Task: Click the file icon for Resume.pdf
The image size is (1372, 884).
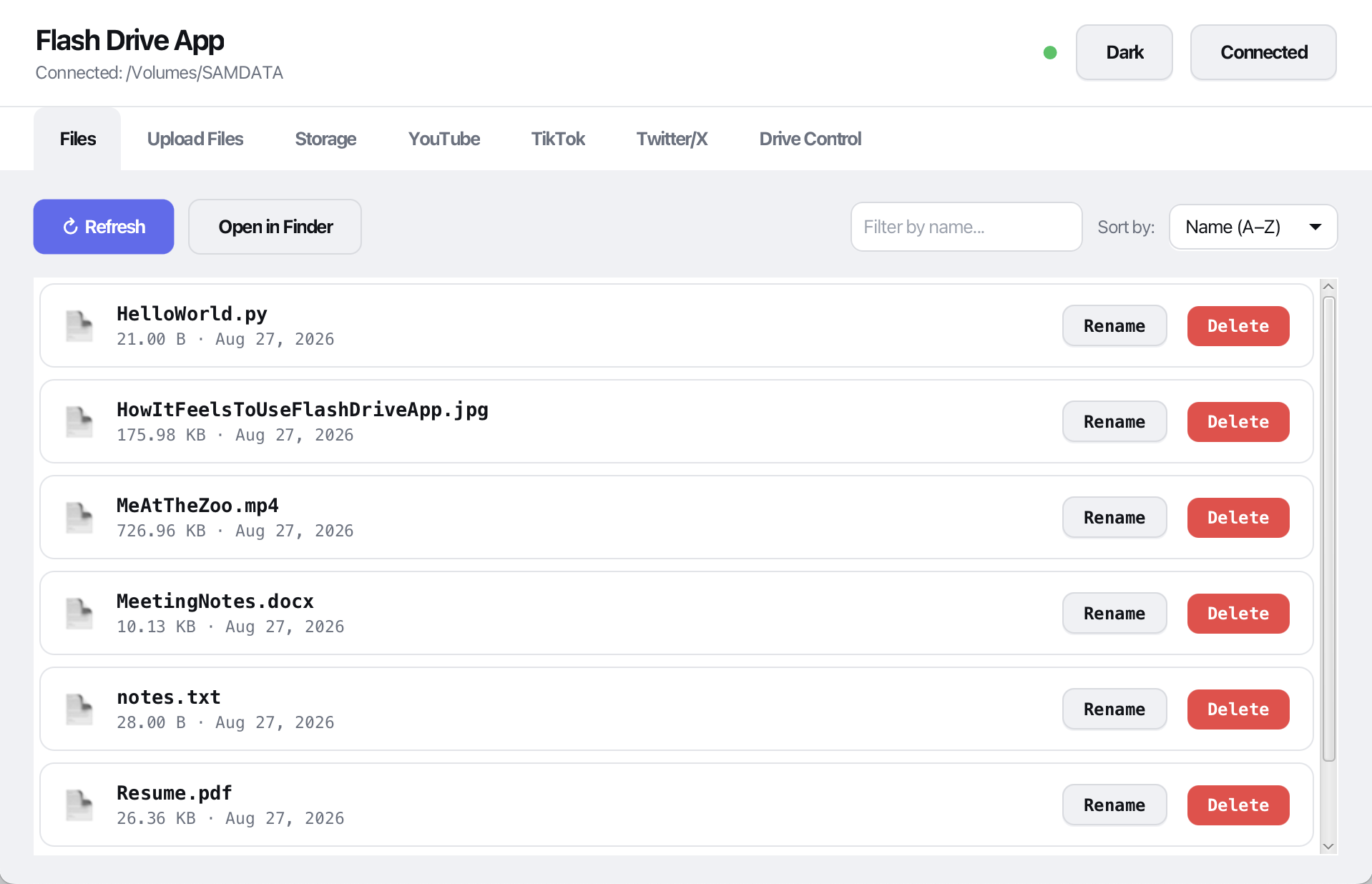Action: (x=79, y=805)
